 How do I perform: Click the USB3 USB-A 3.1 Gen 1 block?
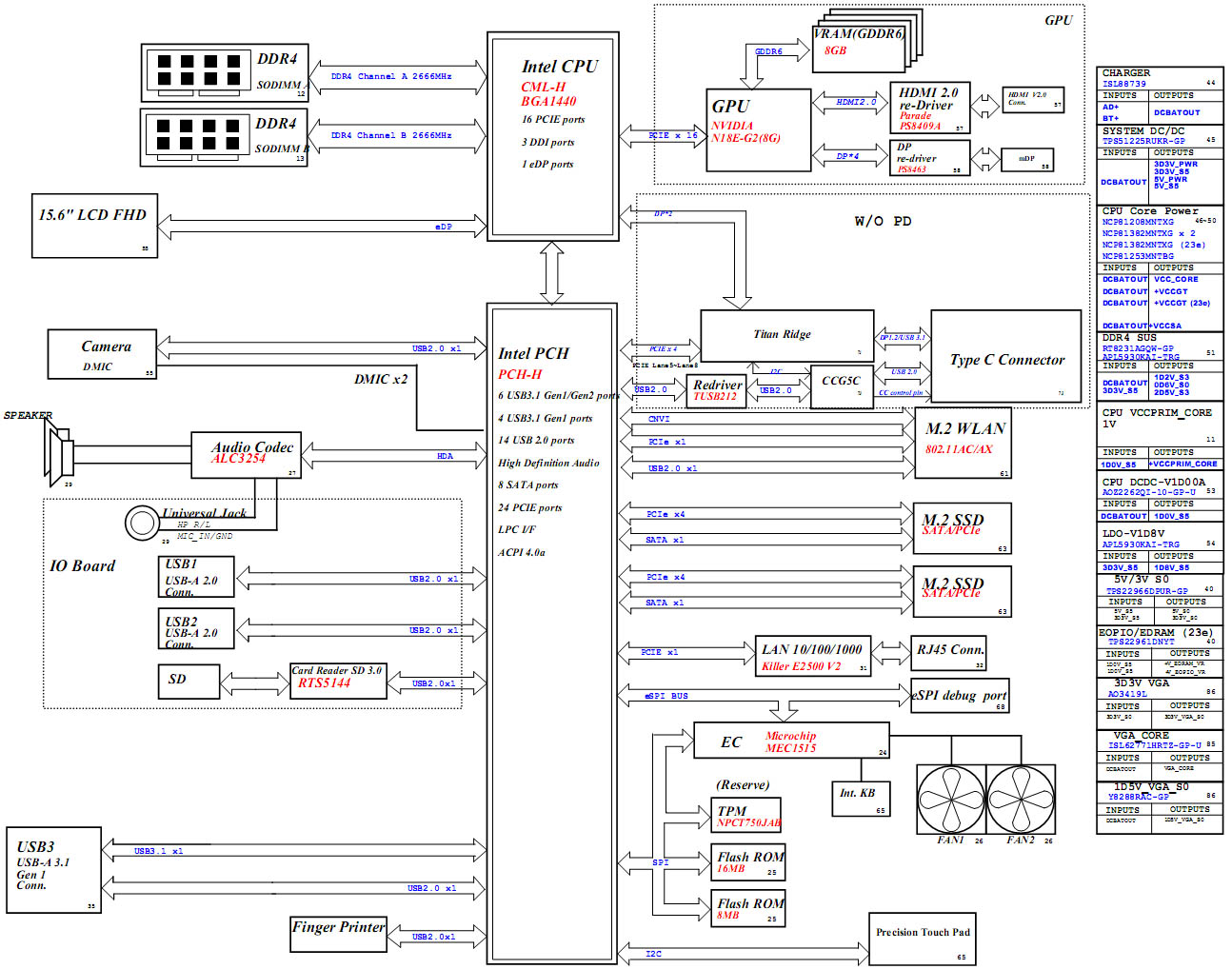(53, 870)
